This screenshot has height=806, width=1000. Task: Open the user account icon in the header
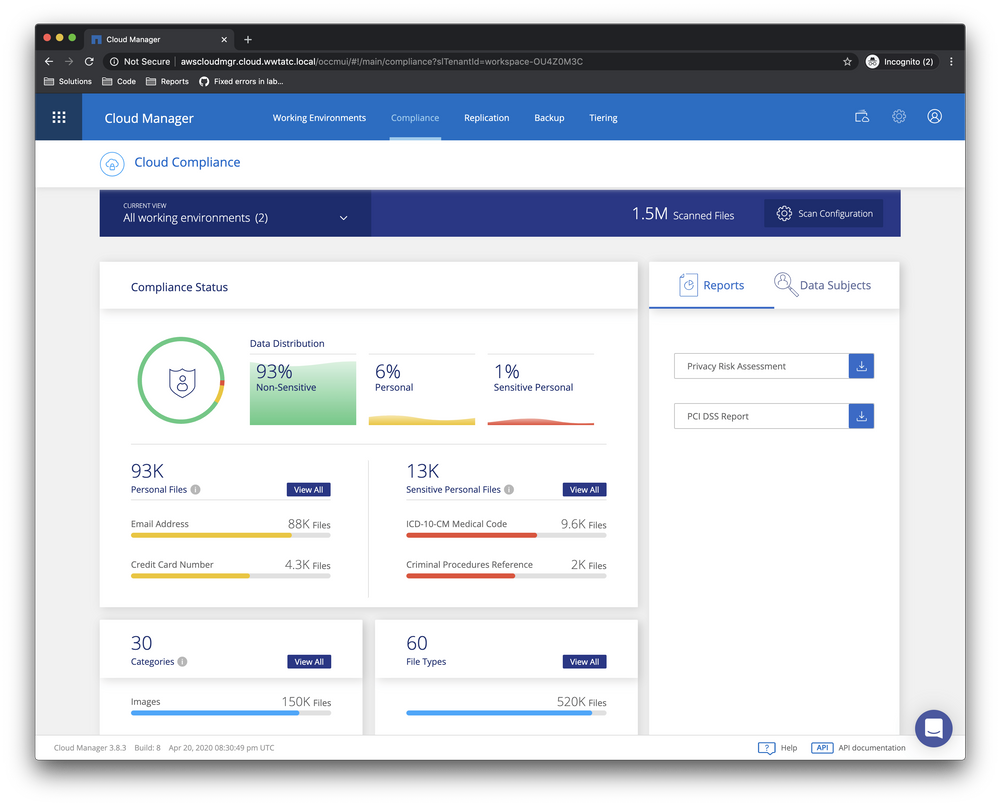[934, 116]
